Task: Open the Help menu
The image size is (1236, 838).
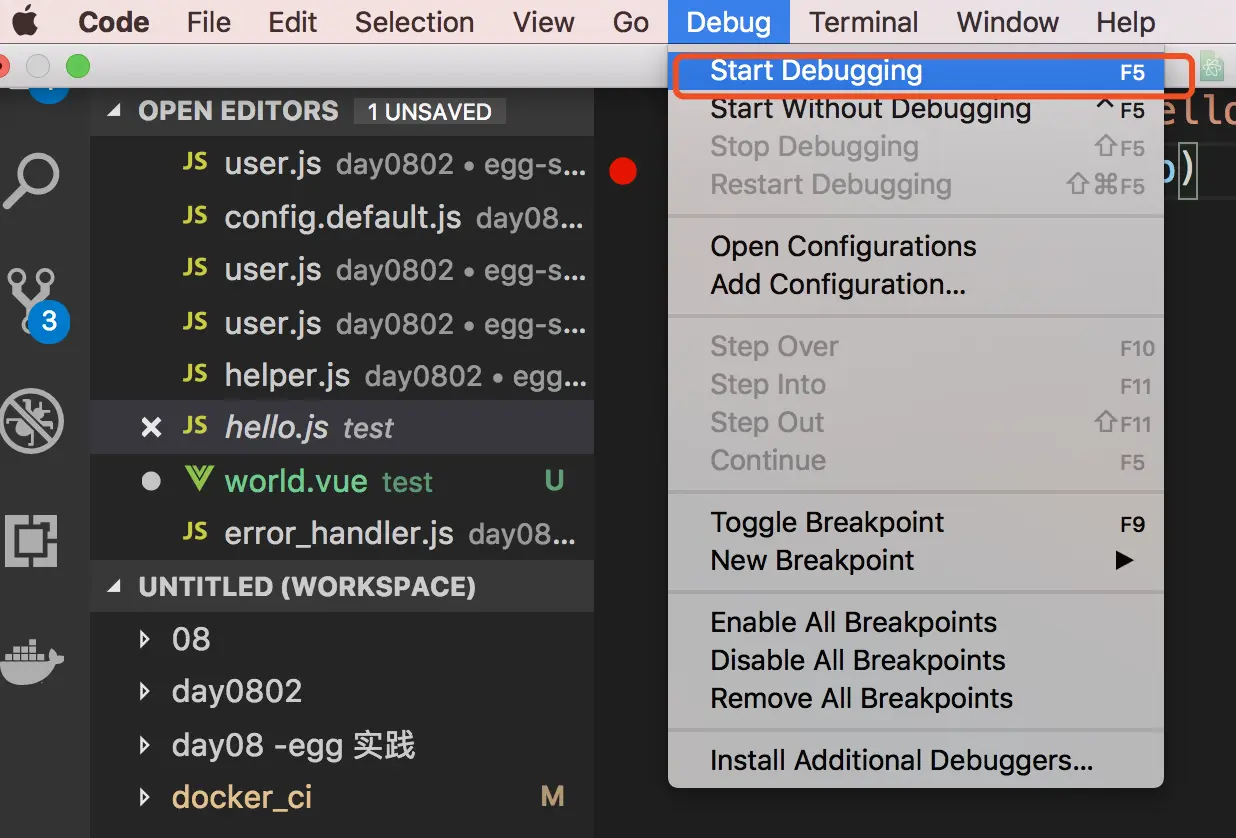Action: click(1126, 22)
